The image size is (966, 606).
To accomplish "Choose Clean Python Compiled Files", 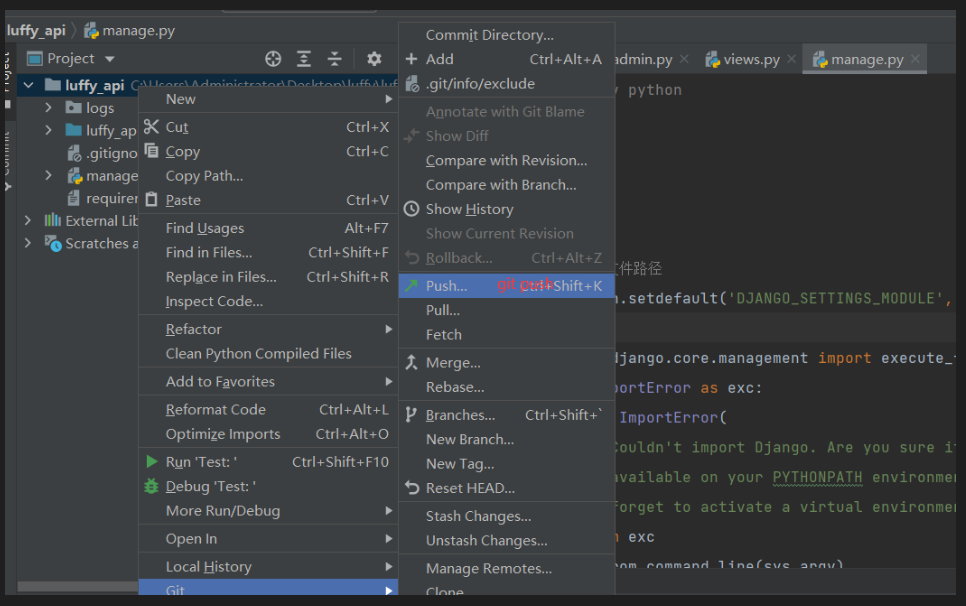I will tap(269, 354).
